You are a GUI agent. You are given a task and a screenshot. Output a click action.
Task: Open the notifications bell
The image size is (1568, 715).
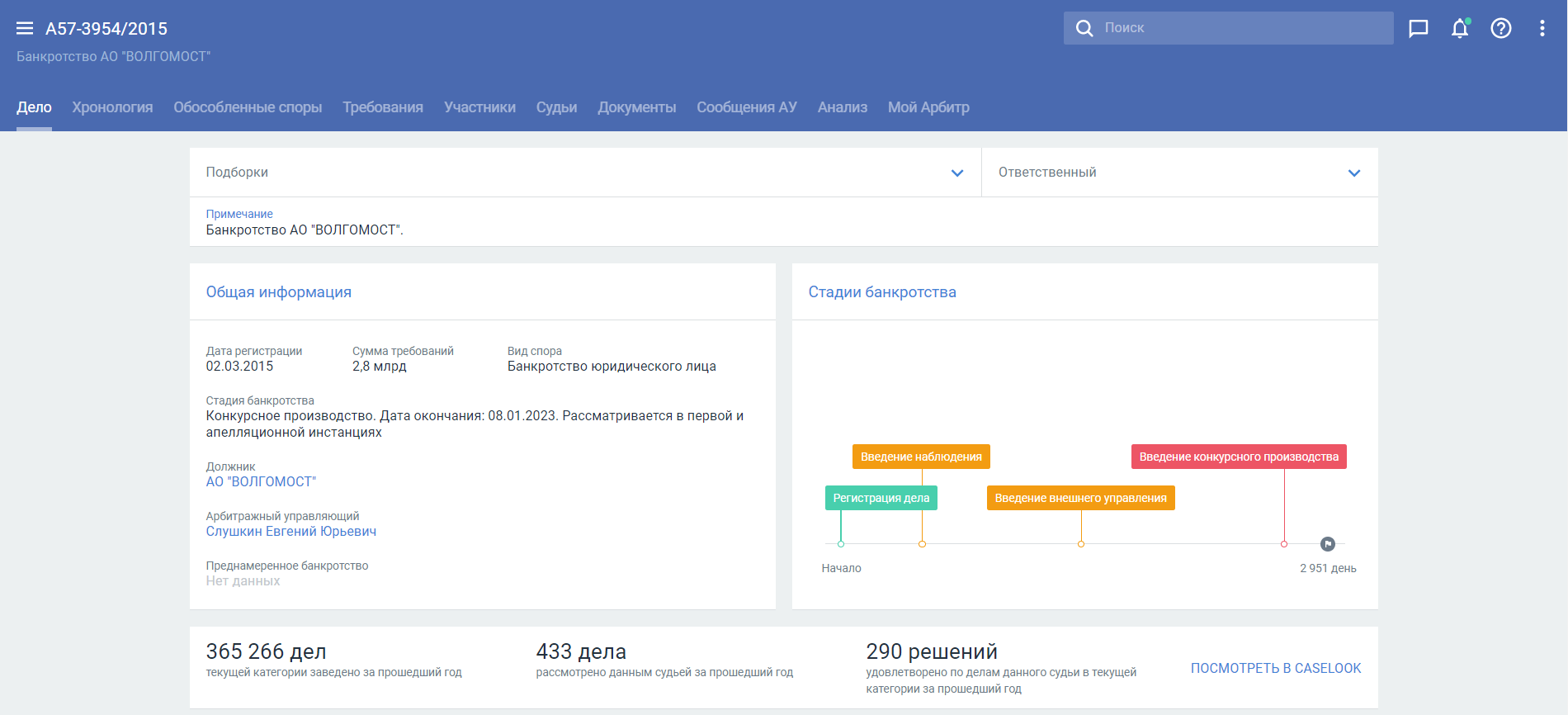(x=1460, y=28)
